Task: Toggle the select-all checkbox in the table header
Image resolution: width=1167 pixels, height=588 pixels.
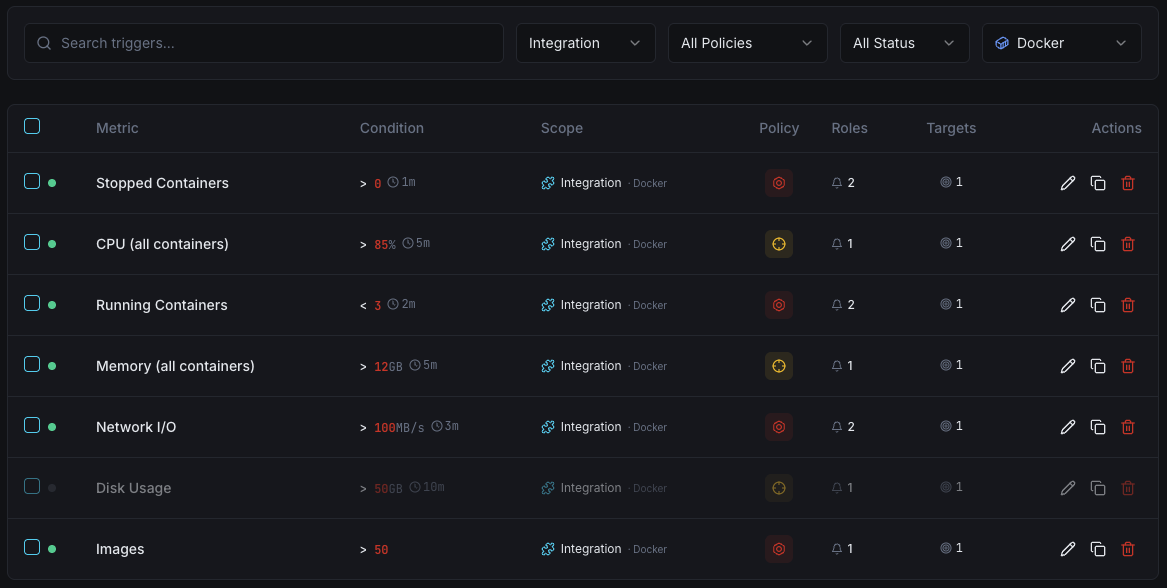Action: coord(32,126)
